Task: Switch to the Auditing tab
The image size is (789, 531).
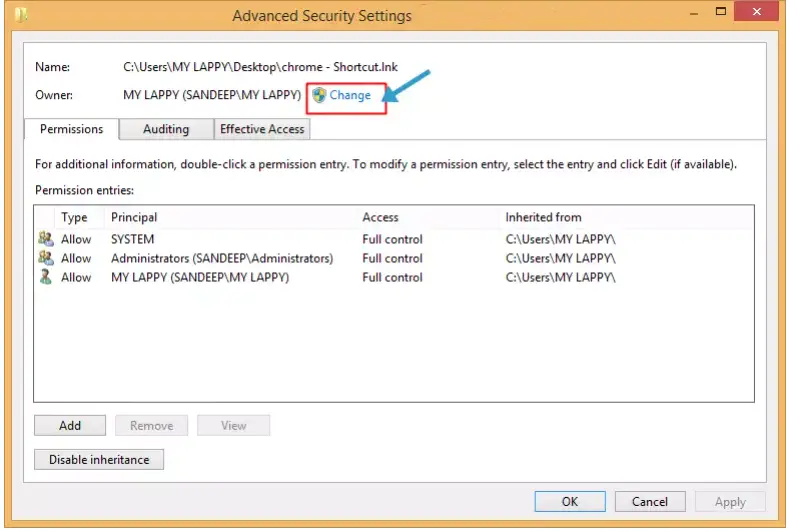Action: [166, 129]
